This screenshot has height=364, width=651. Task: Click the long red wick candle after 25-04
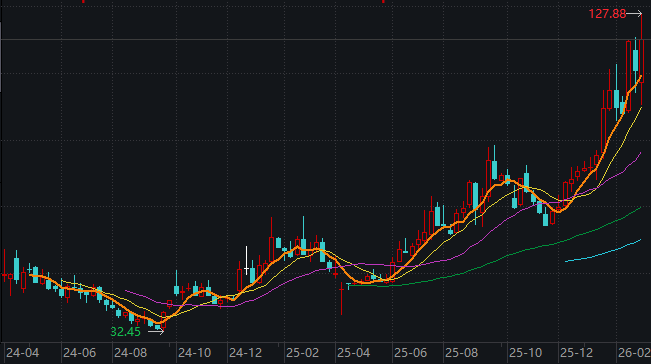pyautogui.click(x=342, y=298)
